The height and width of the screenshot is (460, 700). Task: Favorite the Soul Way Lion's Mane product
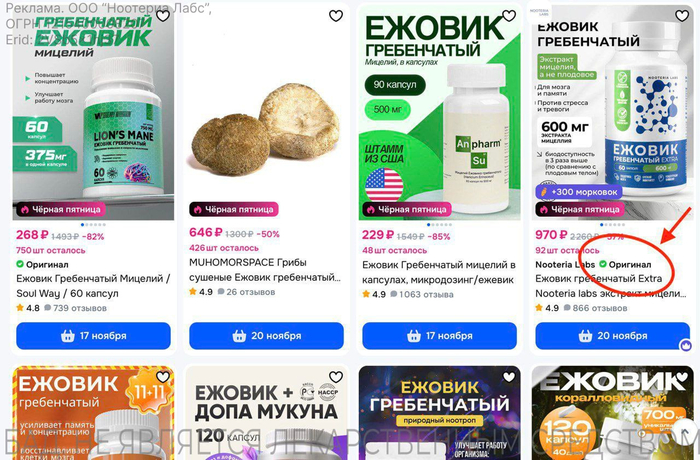point(163,16)
